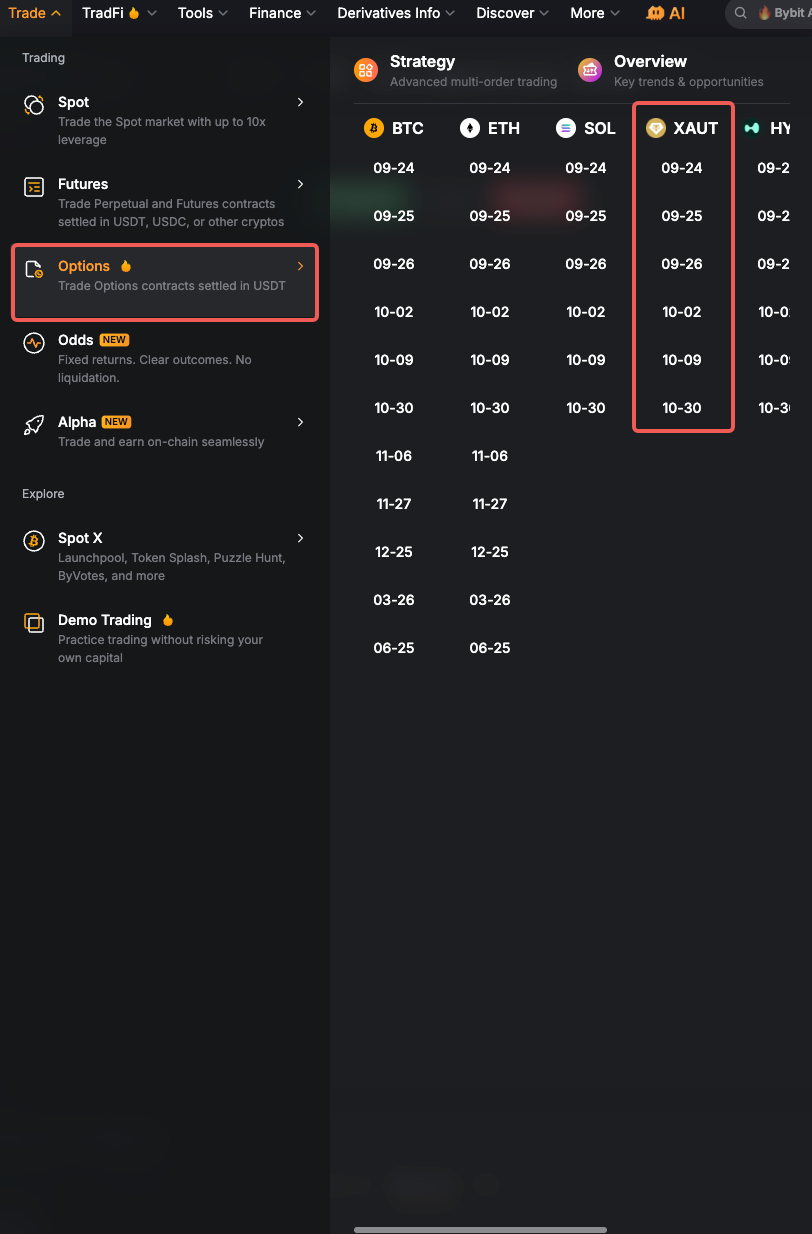This screenshot has width=812, height=1234.
Task: Open the Finance dropdown menu
Action: click(x=283, y=13)
